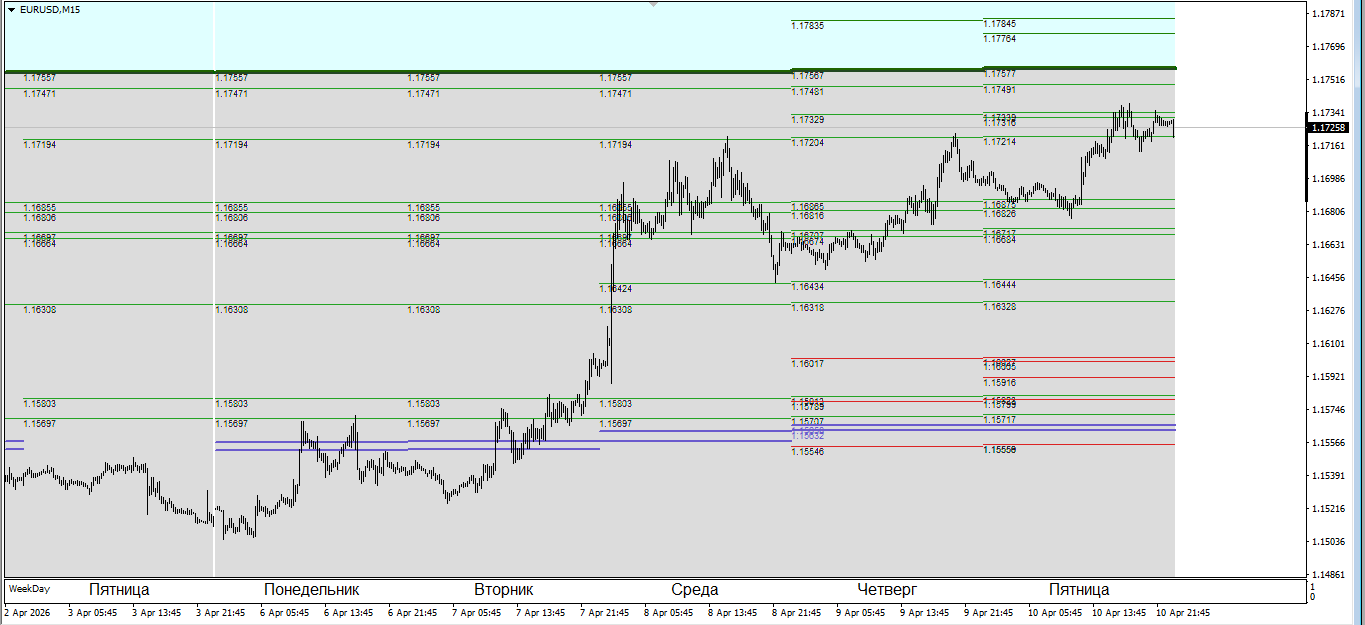The height and width of the screenshot is (625, 1365).
Task: Click the 10 Apr 21:45 time label
Action: coord(1183,613)
